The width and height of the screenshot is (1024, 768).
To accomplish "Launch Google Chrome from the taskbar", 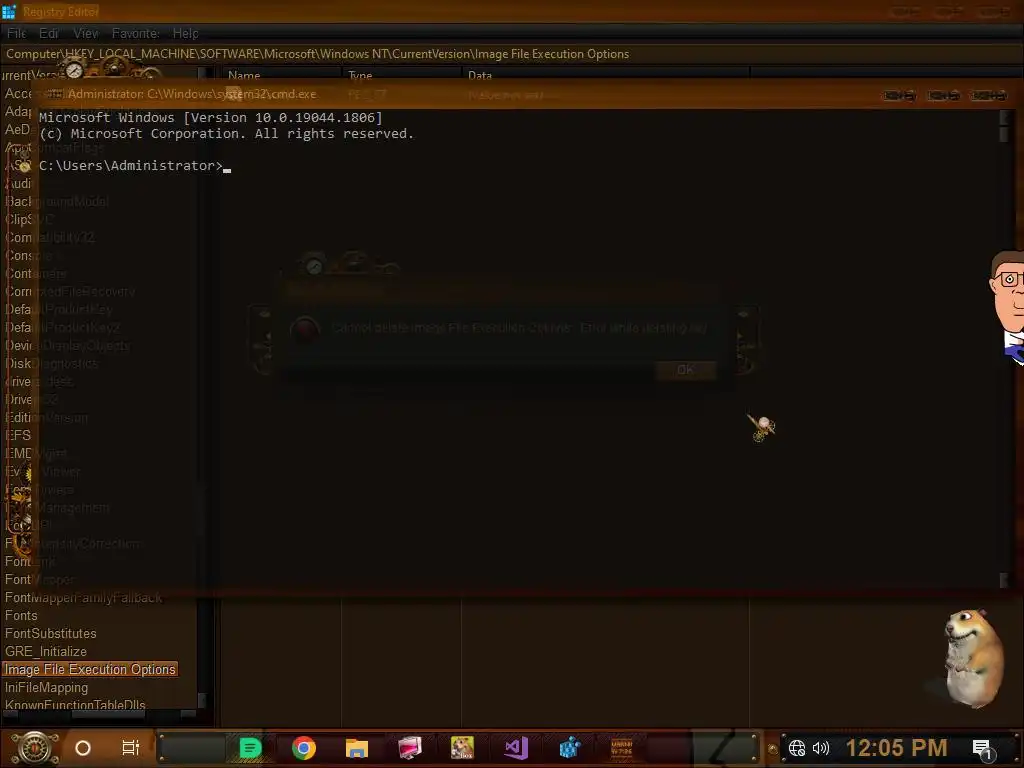I will click(x=304, y=748).
